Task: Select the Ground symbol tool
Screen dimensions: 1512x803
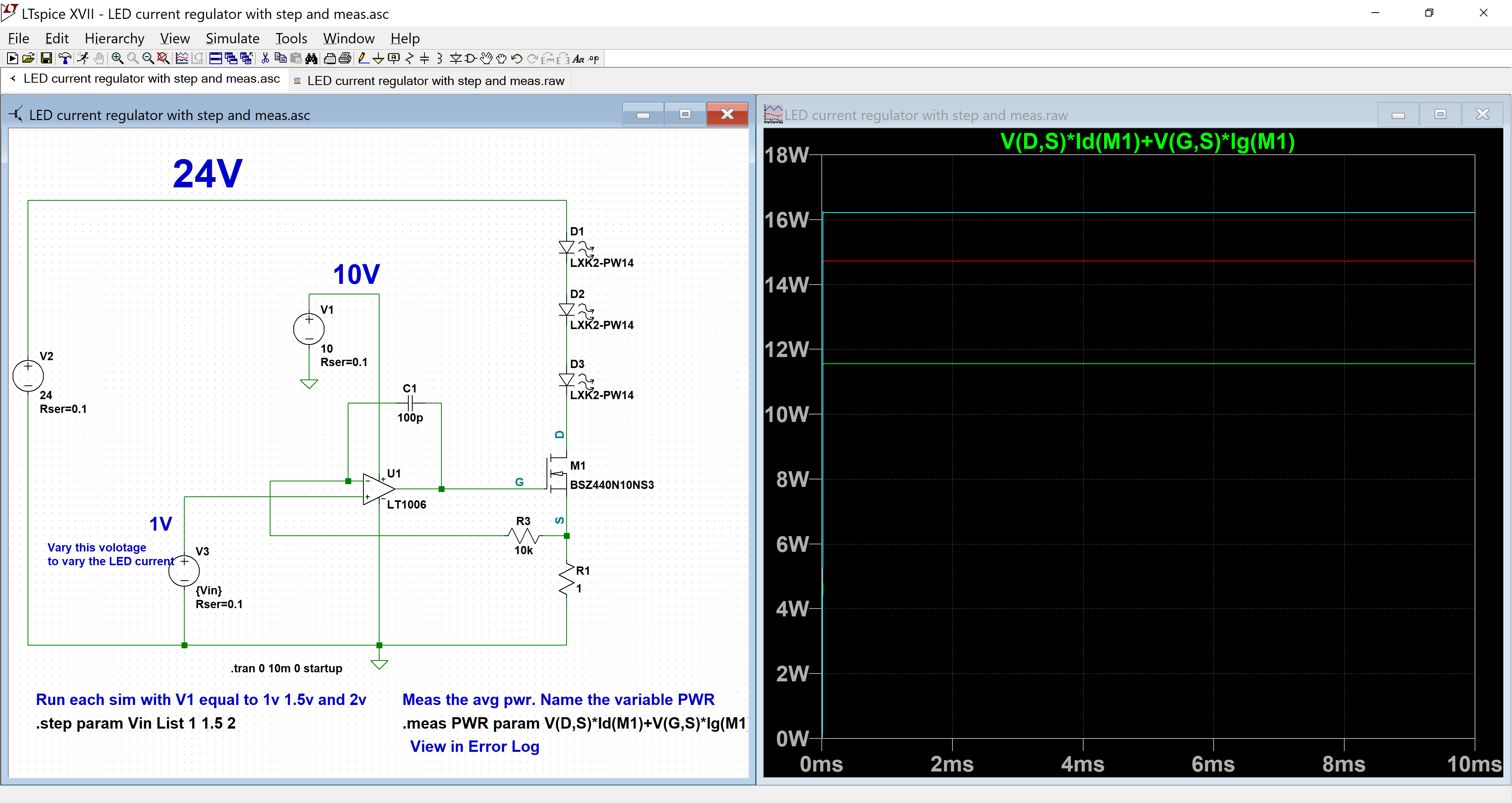Action: coord(378,59)
